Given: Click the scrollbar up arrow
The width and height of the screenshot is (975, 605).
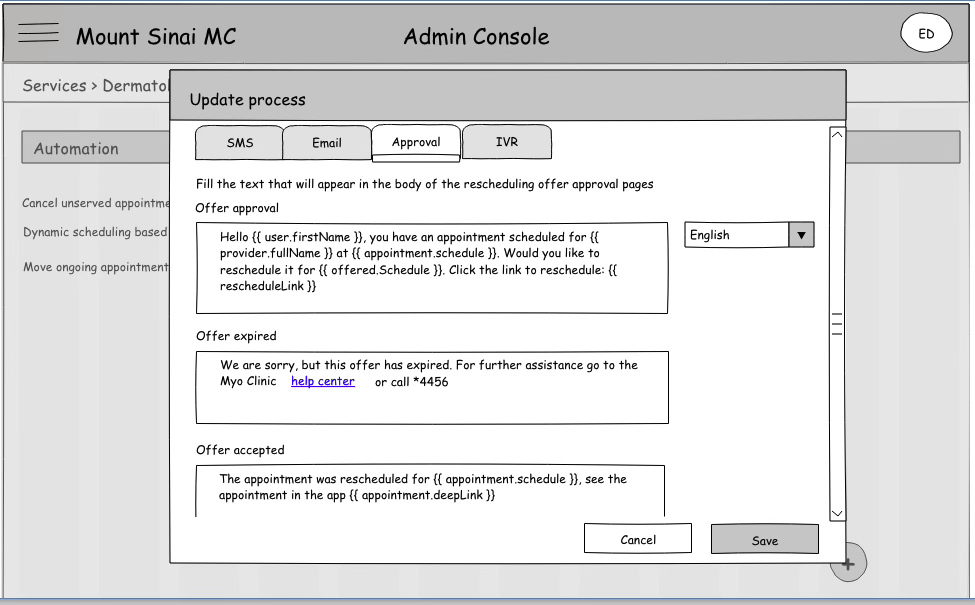Looking at the screenshot, I should (x=837, y=134).
